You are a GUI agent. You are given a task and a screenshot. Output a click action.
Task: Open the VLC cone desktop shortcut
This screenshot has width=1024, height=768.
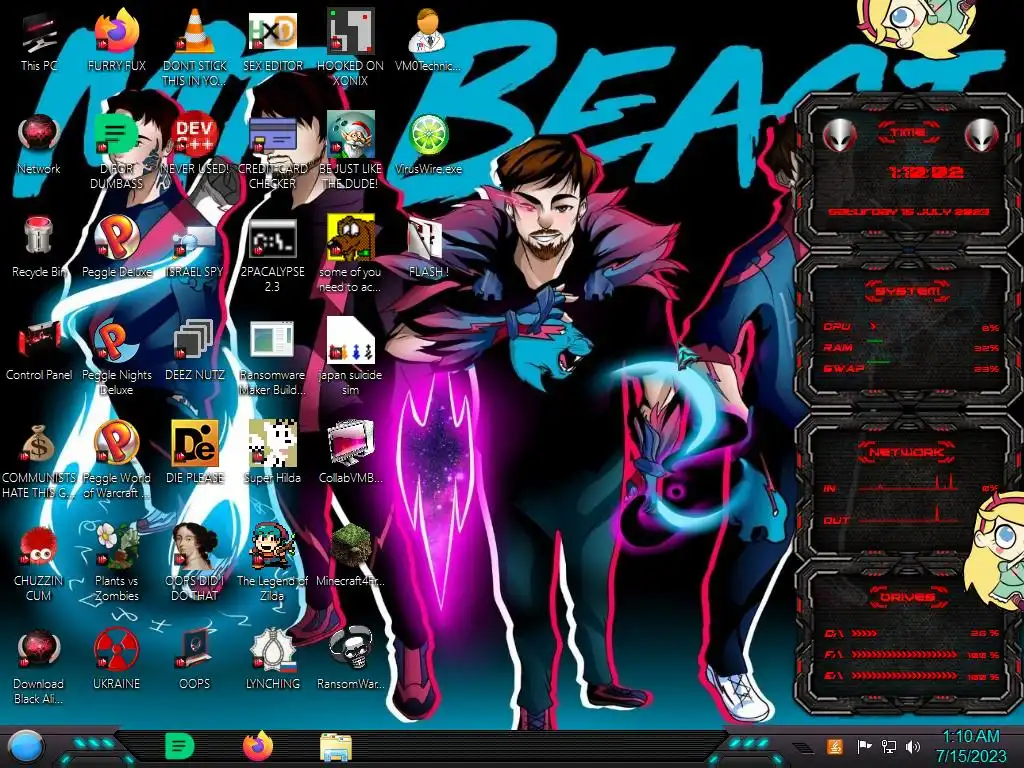tap(195, 46)
